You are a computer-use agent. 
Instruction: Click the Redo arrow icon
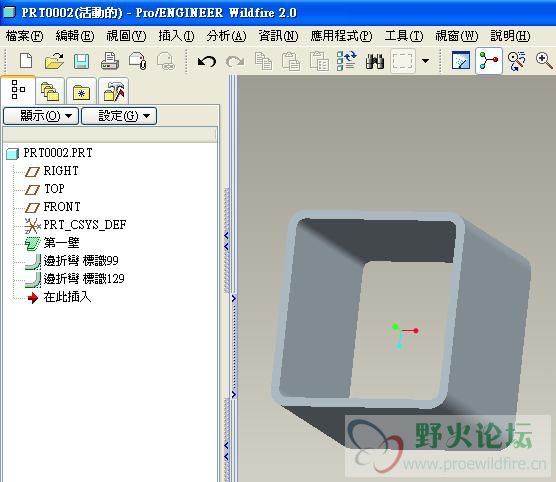[x=235, y=61]
